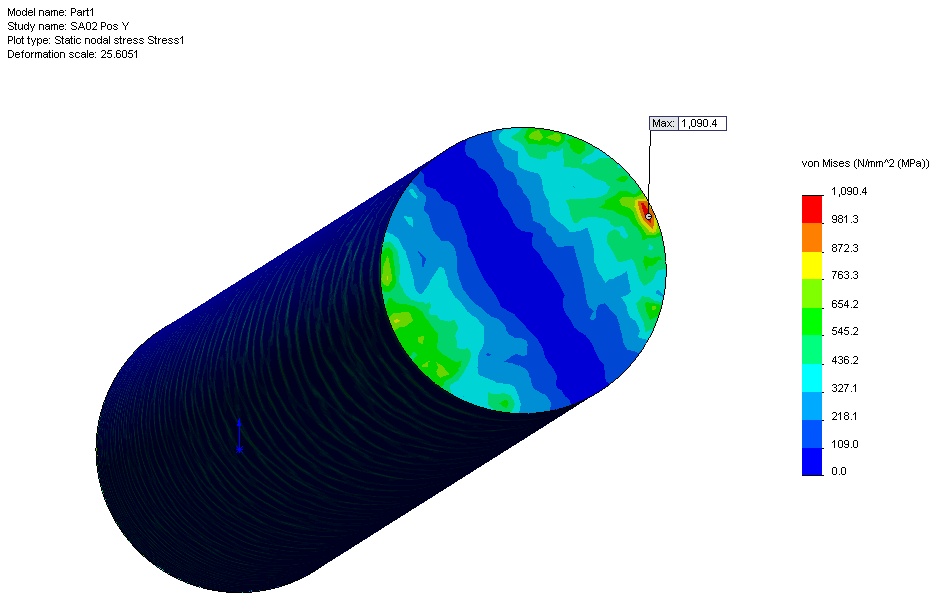Click the Plot type: Static nodal stress line
939x612 pixels.
[x=96, y=40]
